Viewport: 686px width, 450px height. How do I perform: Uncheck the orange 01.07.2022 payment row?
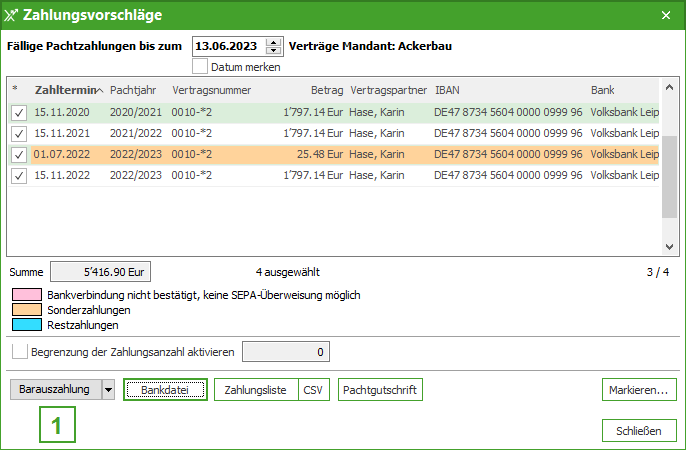click(x=19, y=155)
